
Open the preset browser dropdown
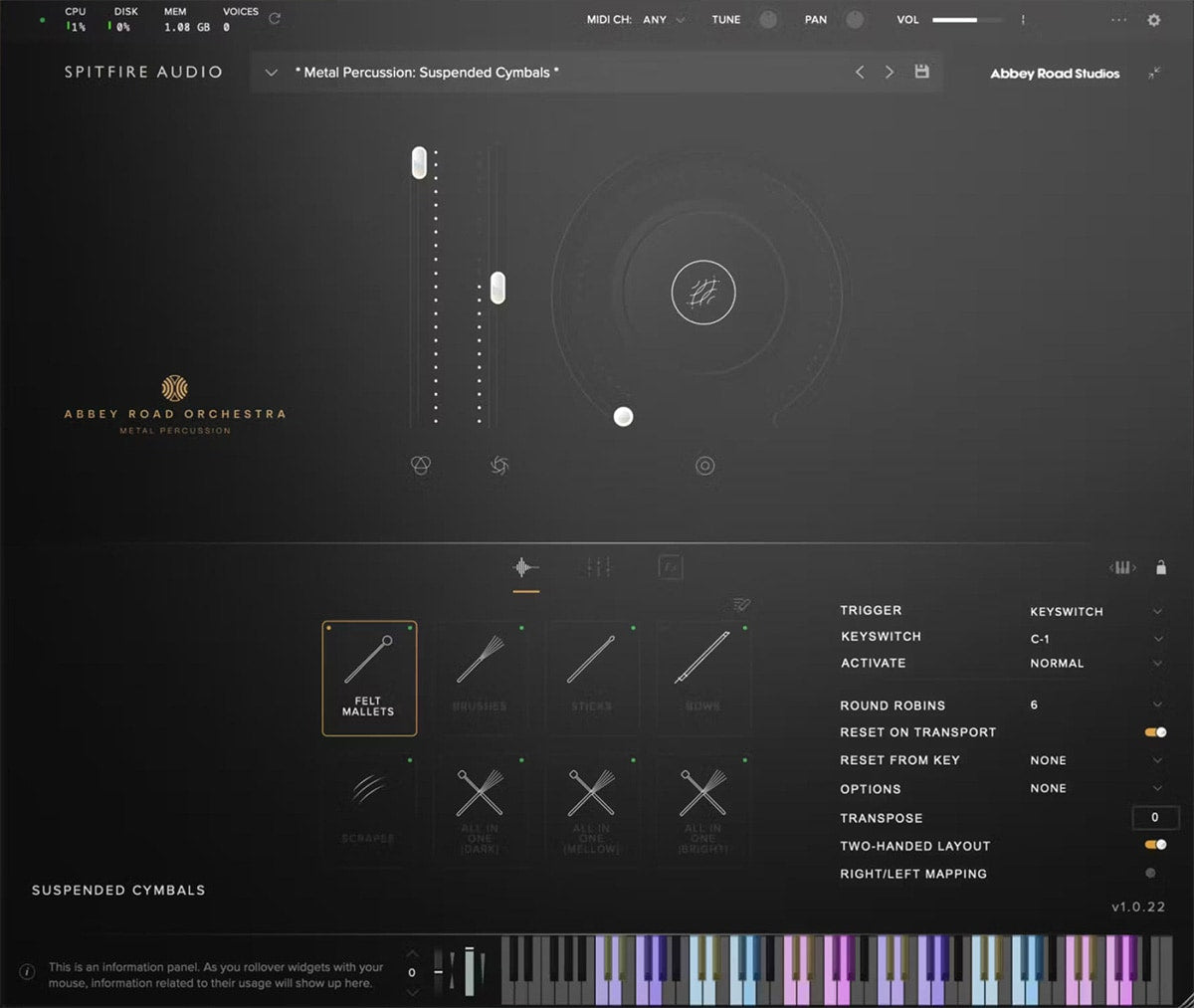pyautogui.click(x=270, y=72)
